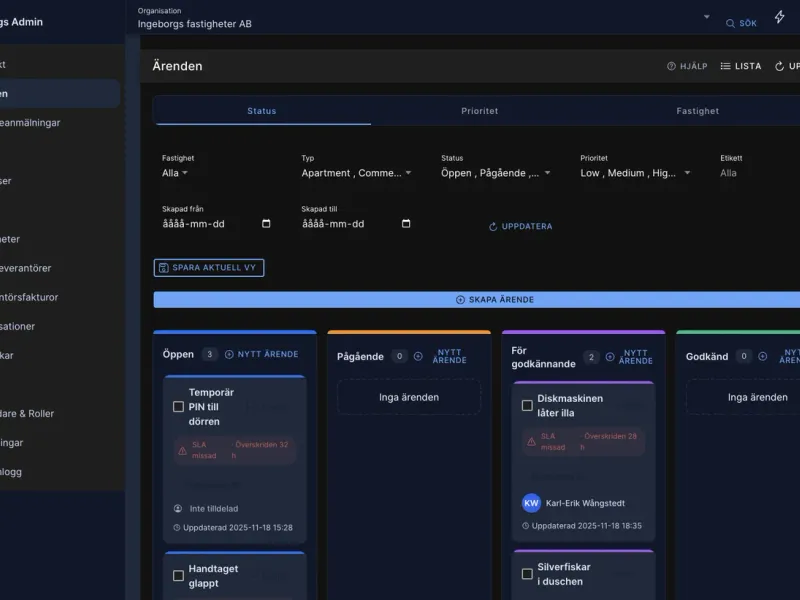Click SLA warning icon on Diskmaskinen card

531,442
